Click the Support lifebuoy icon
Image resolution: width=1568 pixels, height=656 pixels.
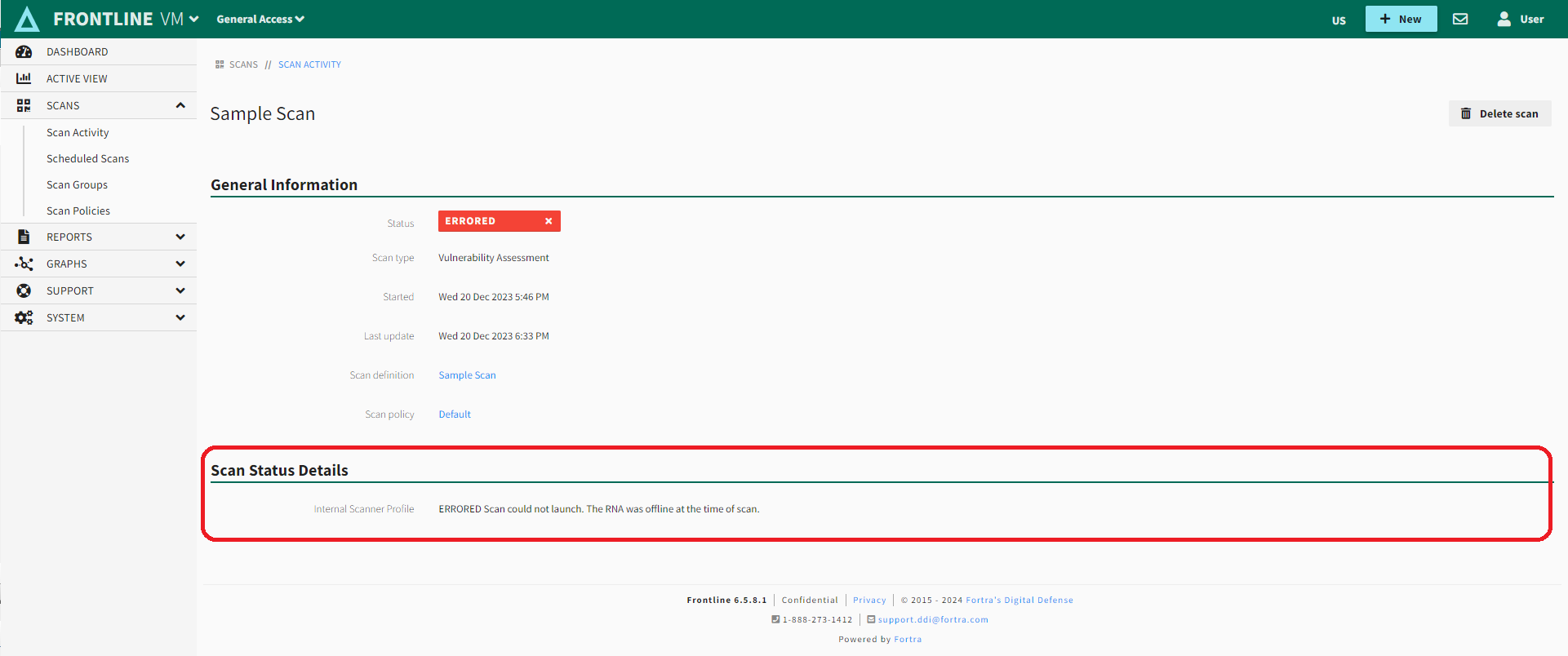[24, 290]
